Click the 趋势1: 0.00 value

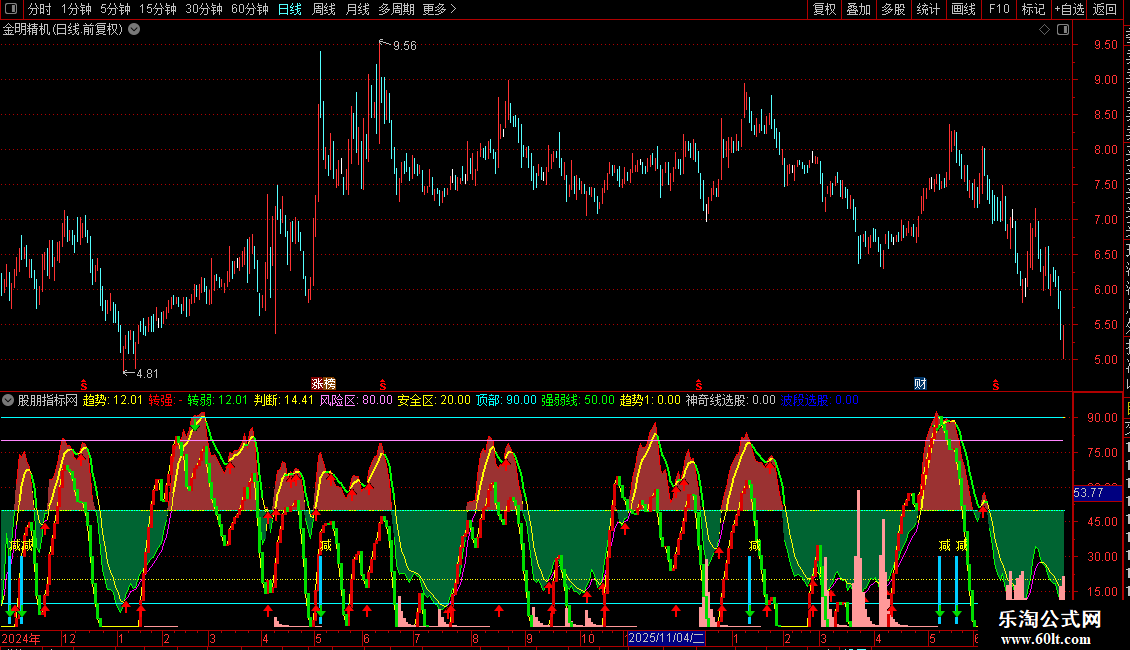coord(650,400)
